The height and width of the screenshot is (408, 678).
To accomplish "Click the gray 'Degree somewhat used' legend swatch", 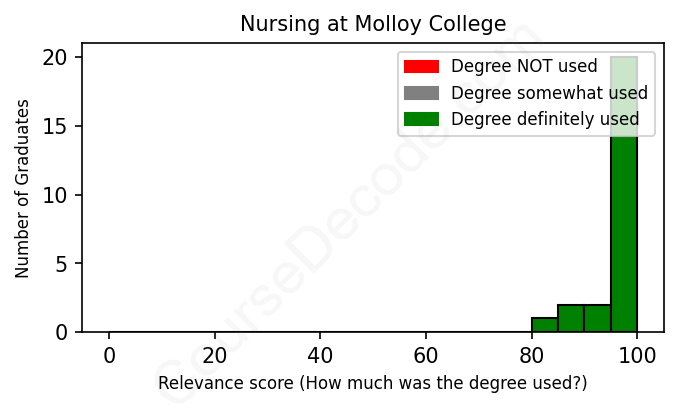I will coord(421,93).
